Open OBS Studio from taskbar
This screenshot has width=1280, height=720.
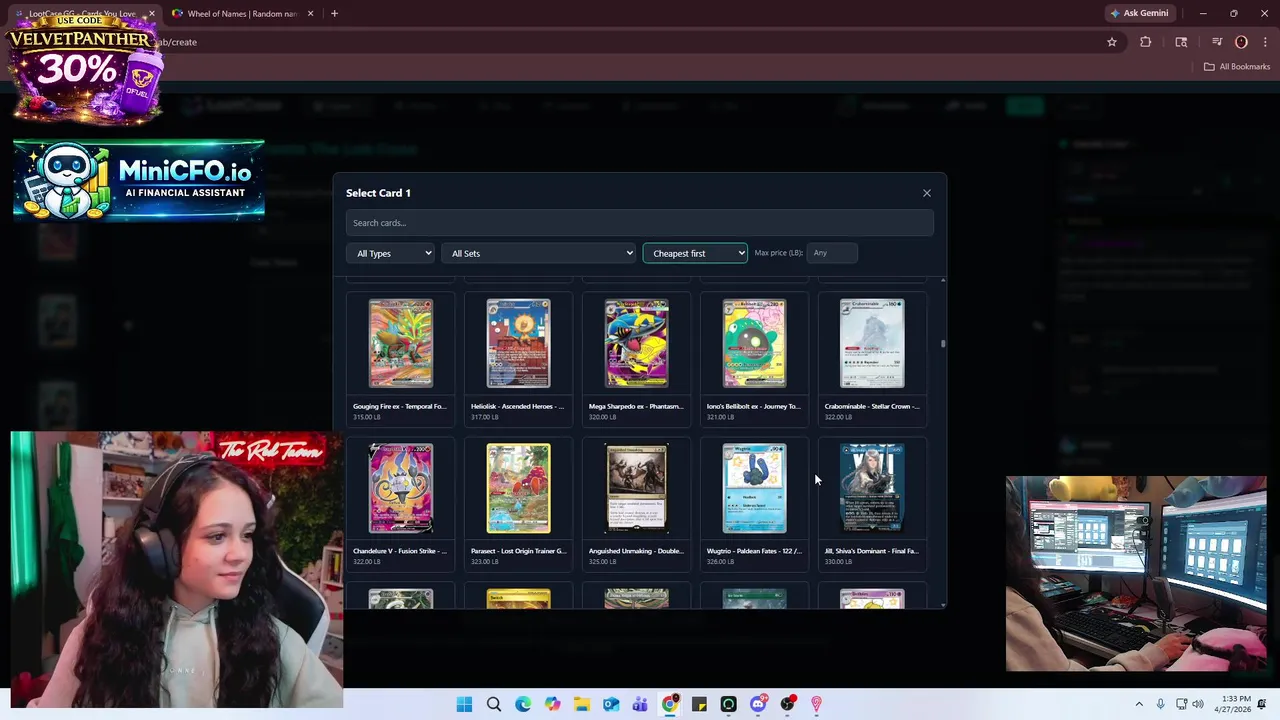787,705
